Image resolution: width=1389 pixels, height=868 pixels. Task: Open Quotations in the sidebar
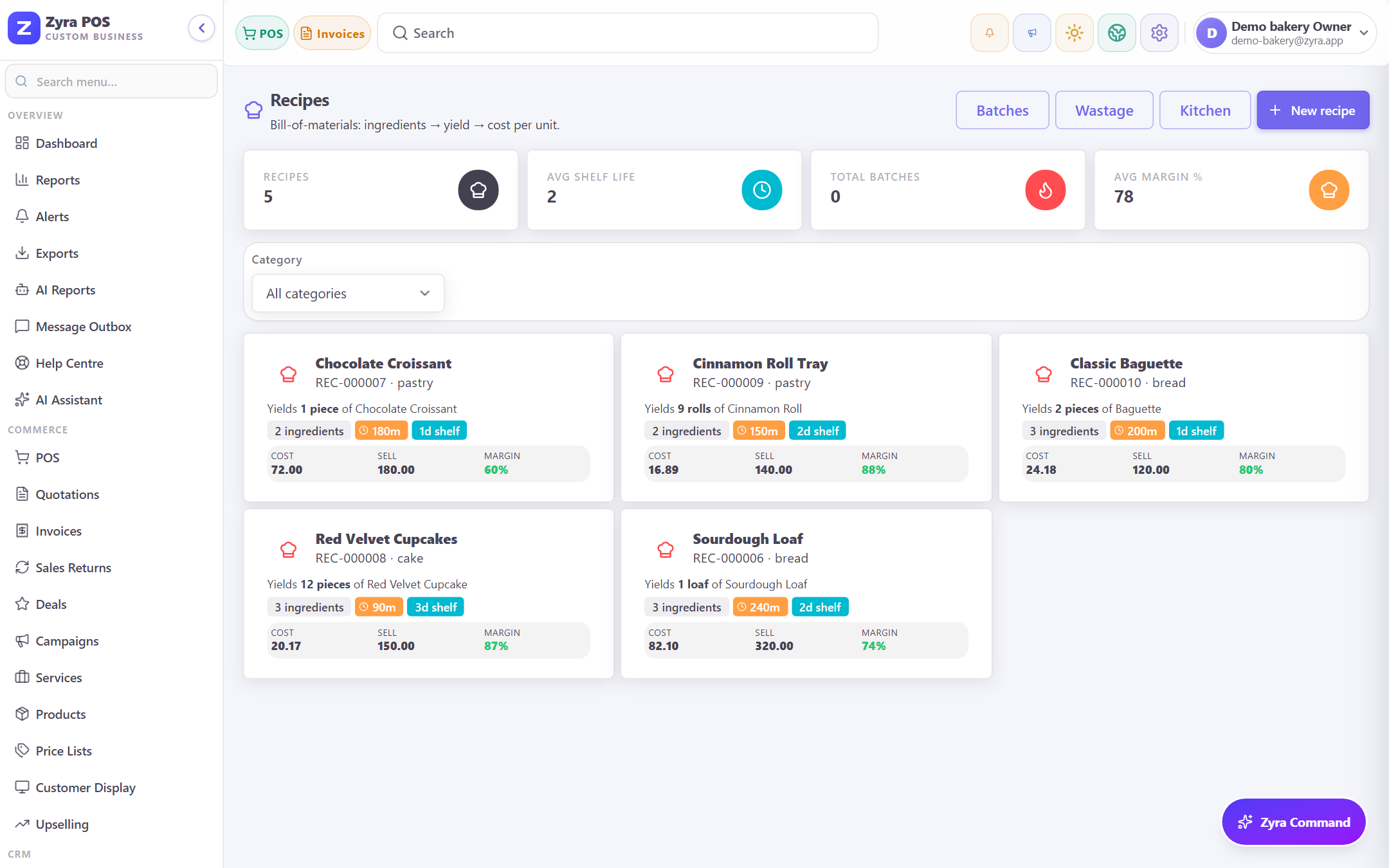111,494
